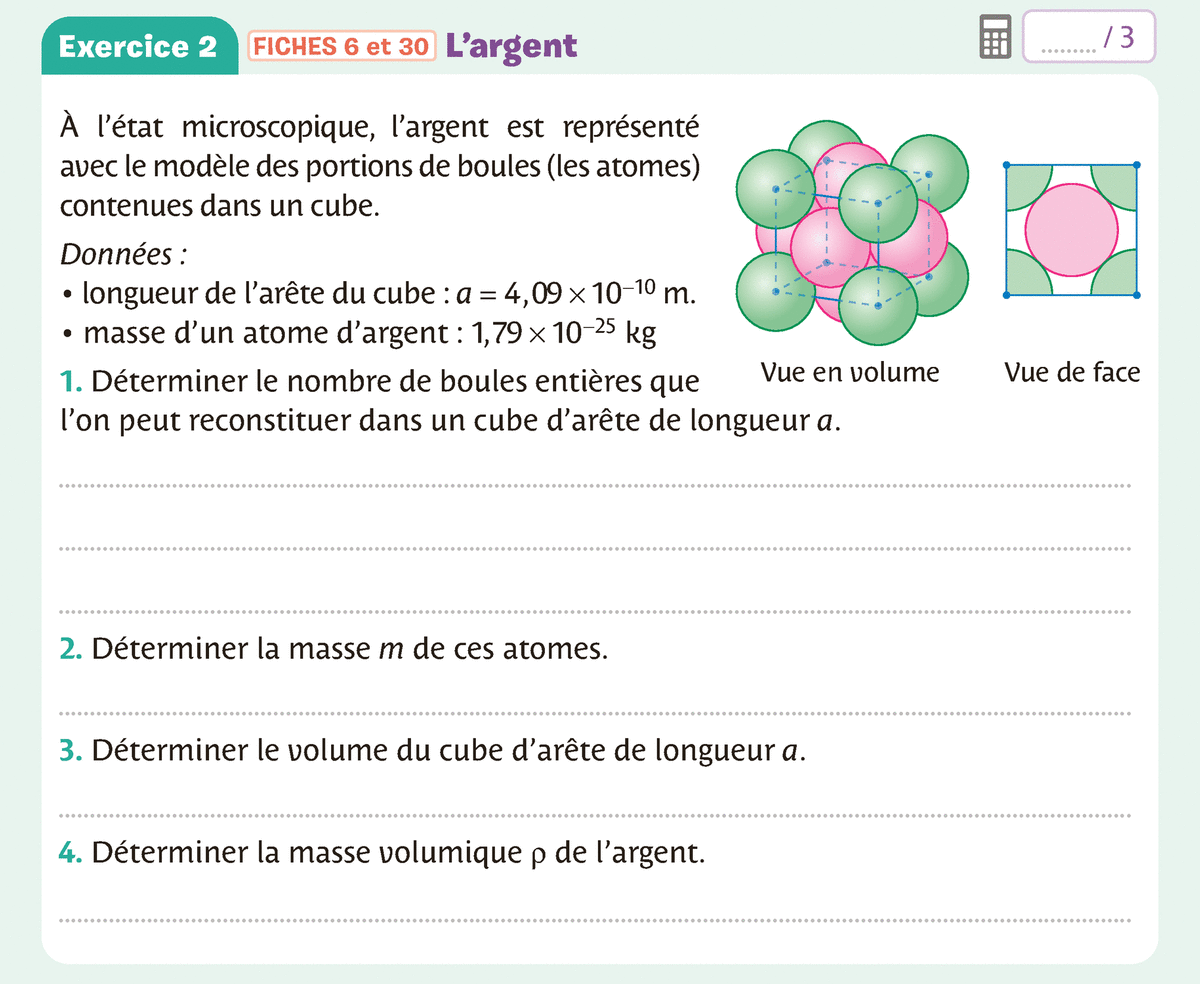Click question number 1 marker

coord(70,382)
